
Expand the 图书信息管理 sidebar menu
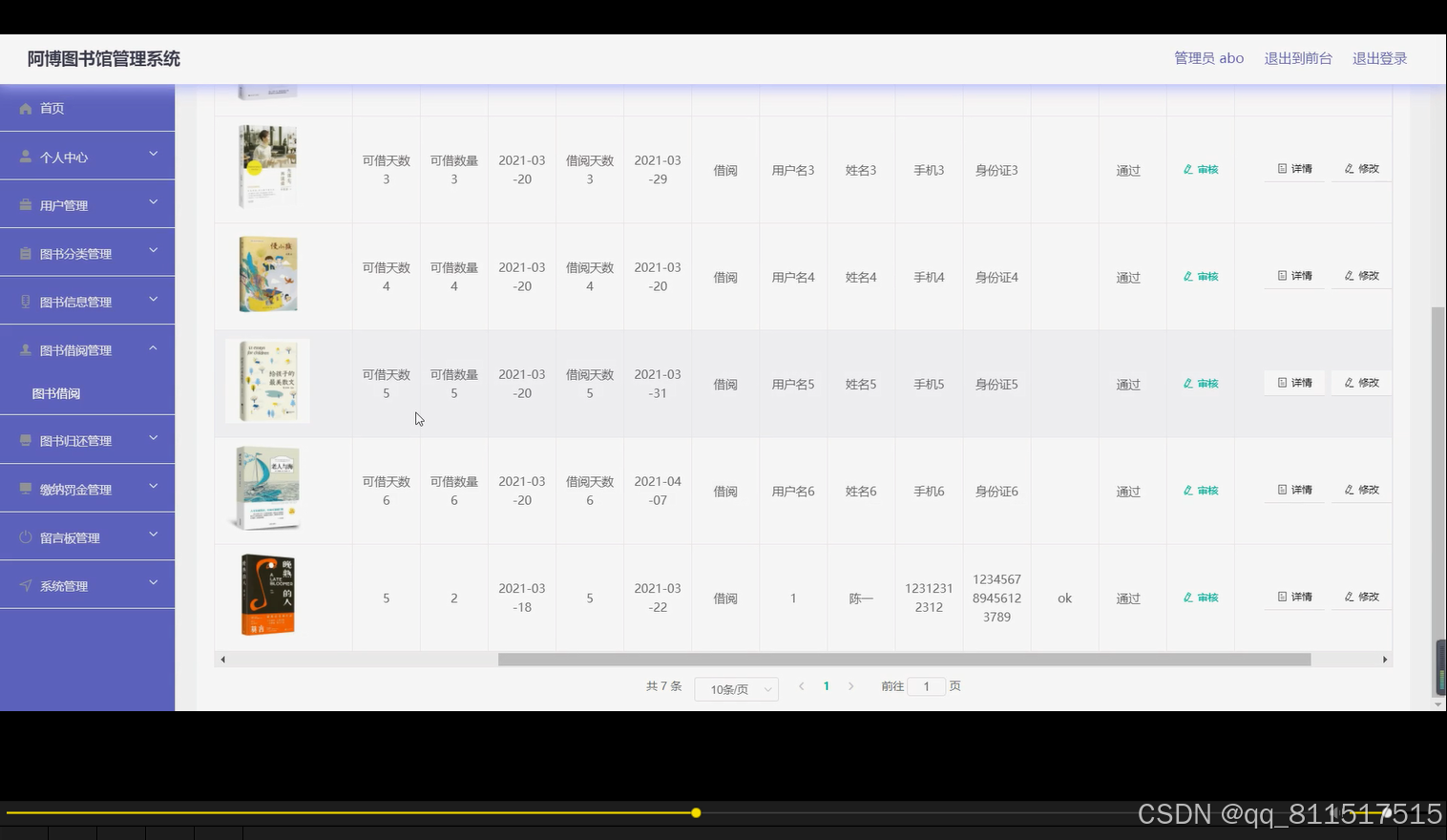(87, 302)
